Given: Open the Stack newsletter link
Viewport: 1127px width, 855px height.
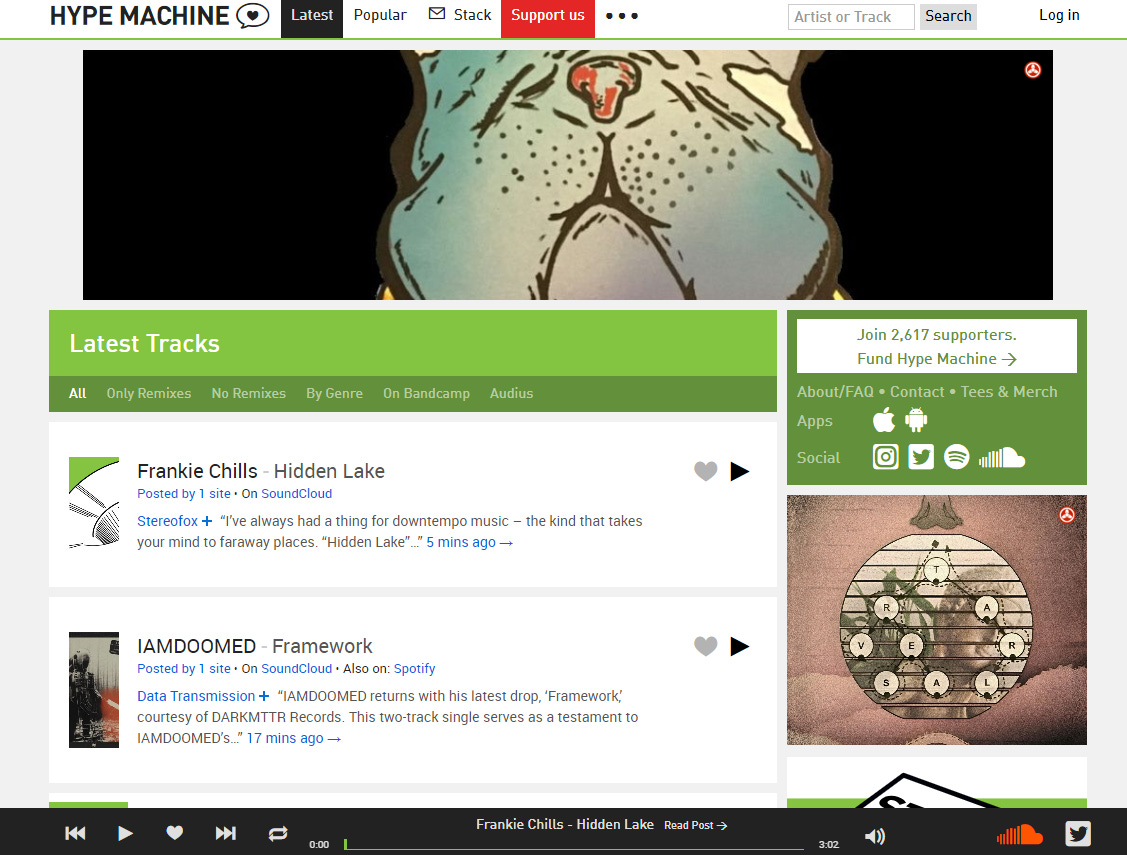Looking at the screenshot, I should 460,15.
